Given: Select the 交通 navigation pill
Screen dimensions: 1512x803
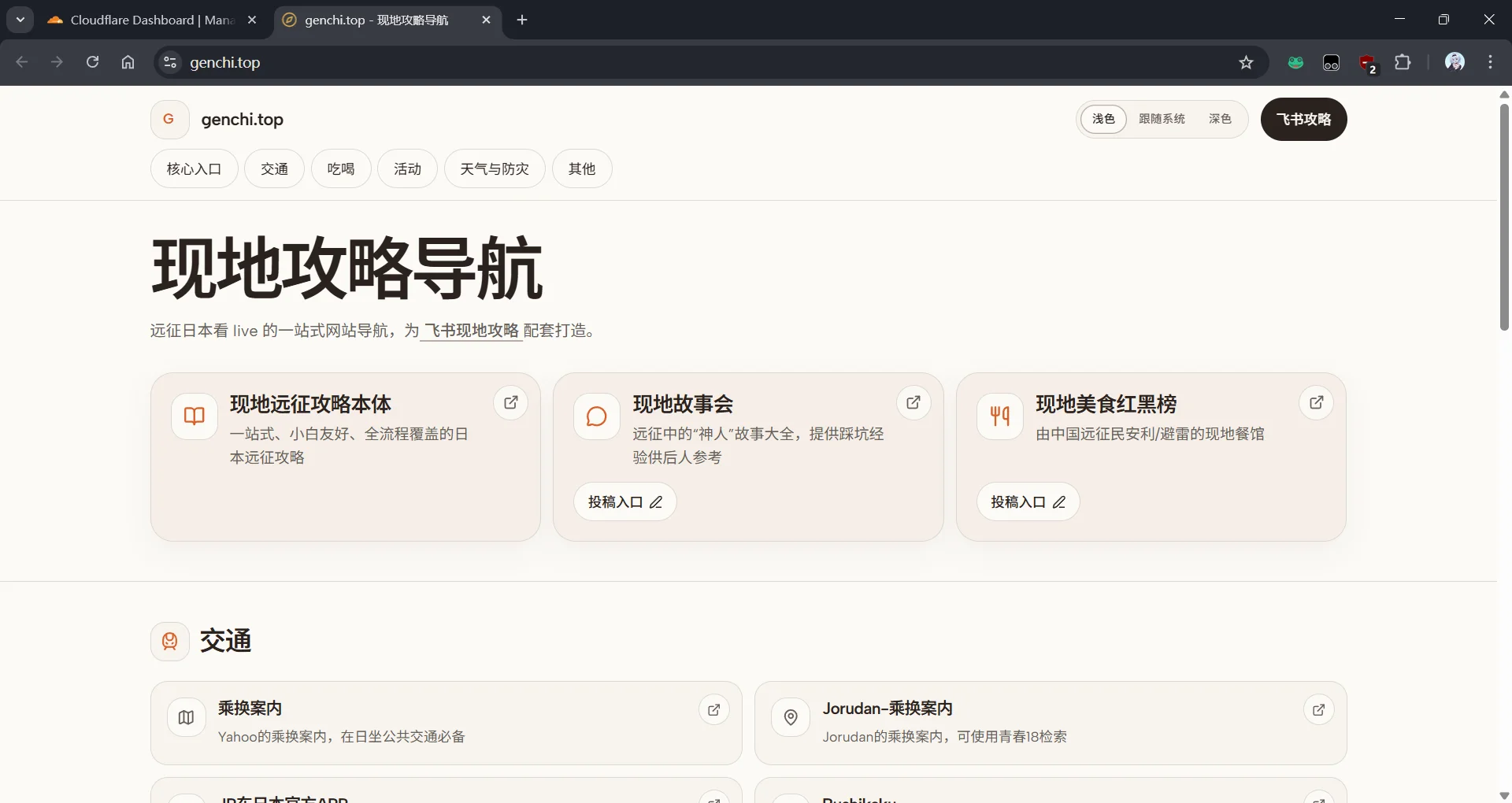Looking at the screenshot, I should (274, 168).
